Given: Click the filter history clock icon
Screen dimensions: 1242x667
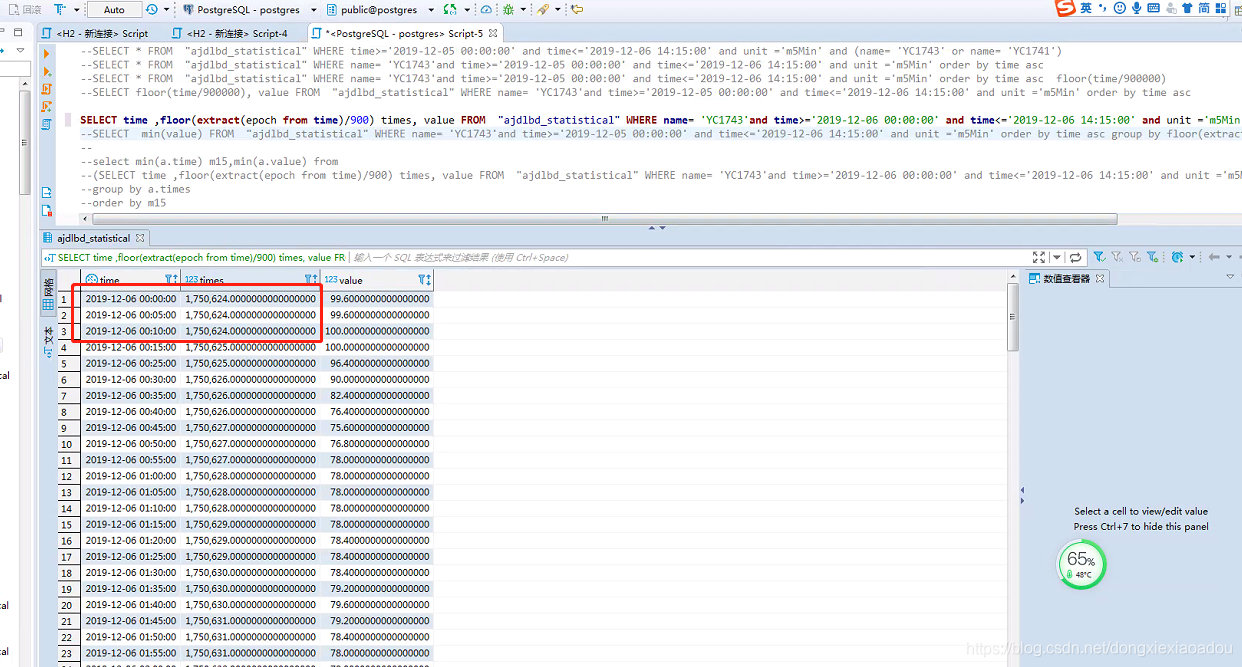Looking at the screenshot, I should click(1178, 257).
